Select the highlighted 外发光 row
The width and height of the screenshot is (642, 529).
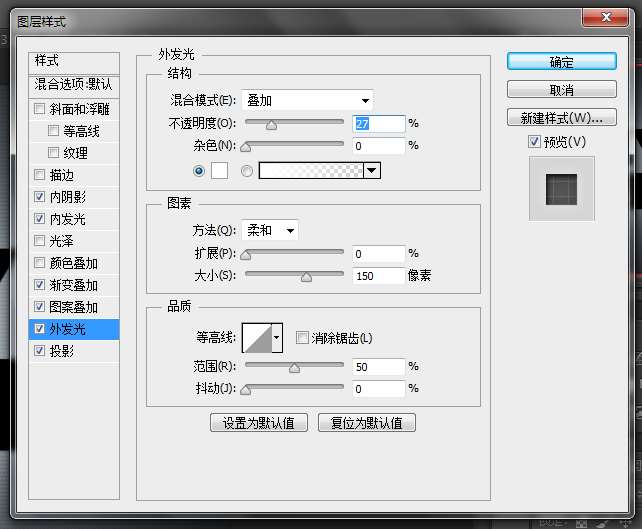coord(74,329)
